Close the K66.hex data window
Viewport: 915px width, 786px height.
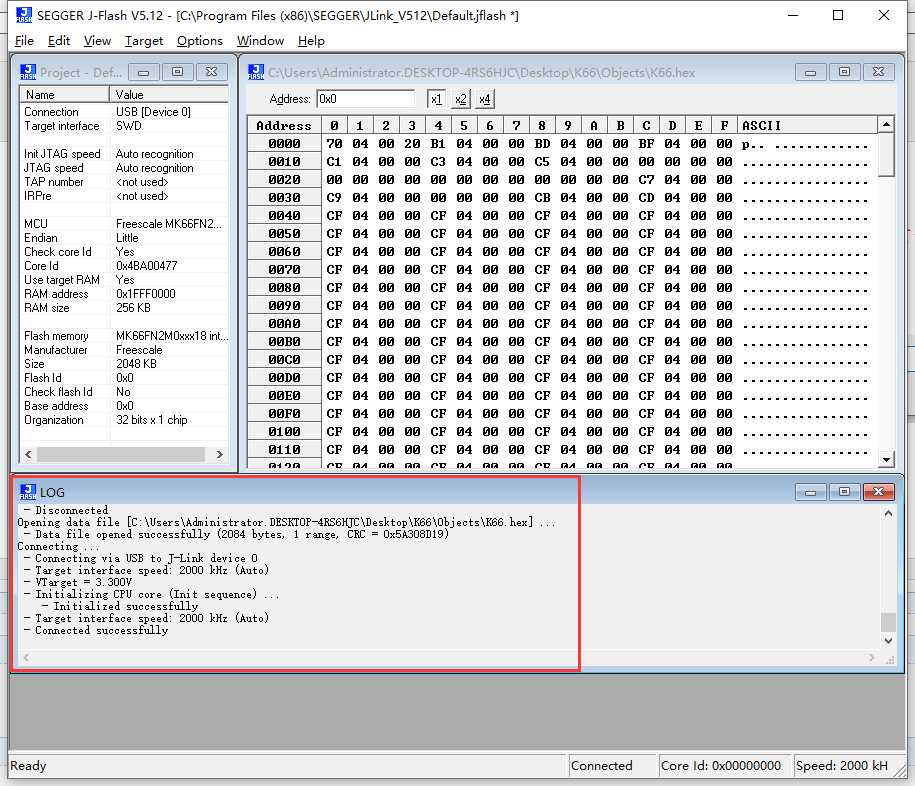[x=879, y=72]
